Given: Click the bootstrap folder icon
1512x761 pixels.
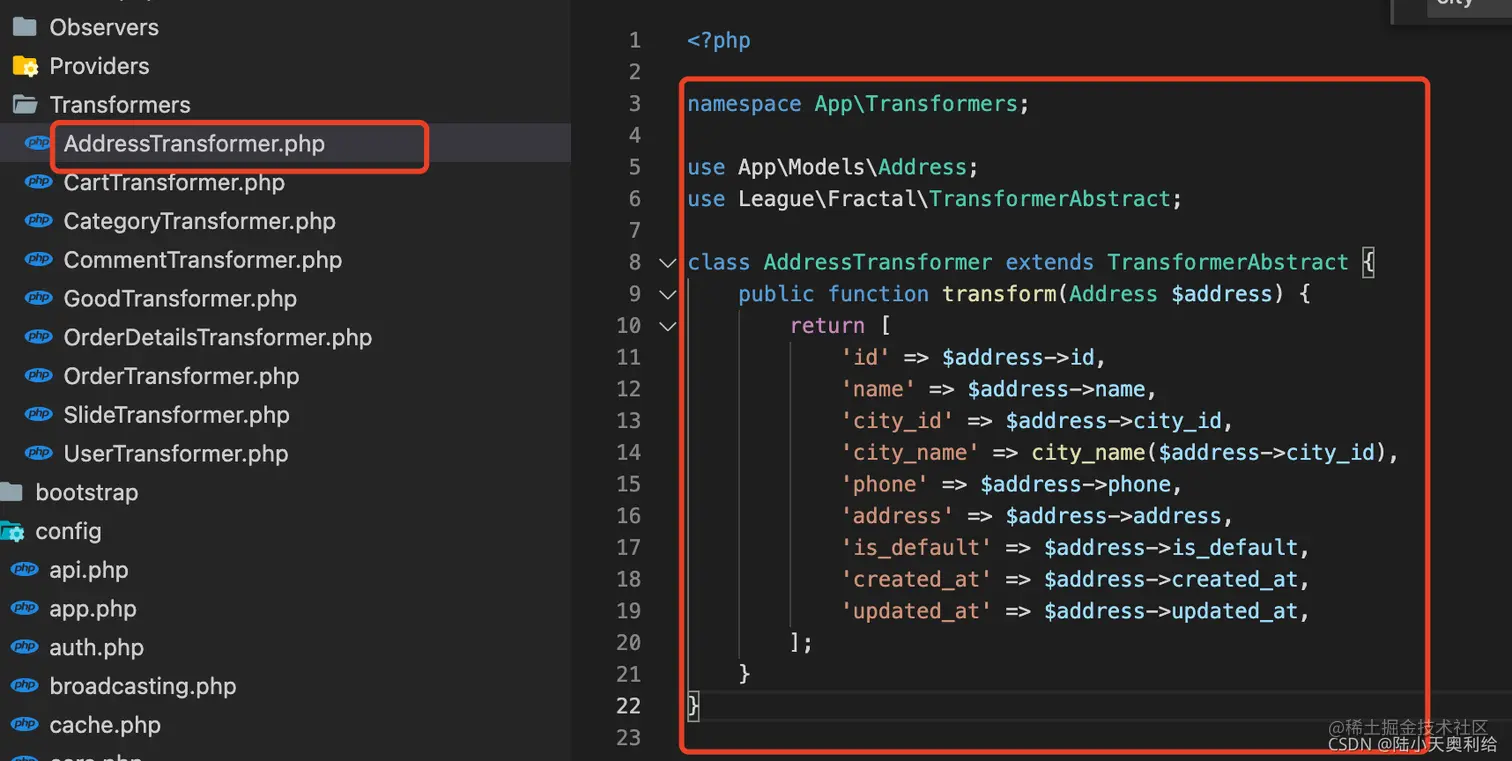Looking at the screenshot, I should point(10,492).
